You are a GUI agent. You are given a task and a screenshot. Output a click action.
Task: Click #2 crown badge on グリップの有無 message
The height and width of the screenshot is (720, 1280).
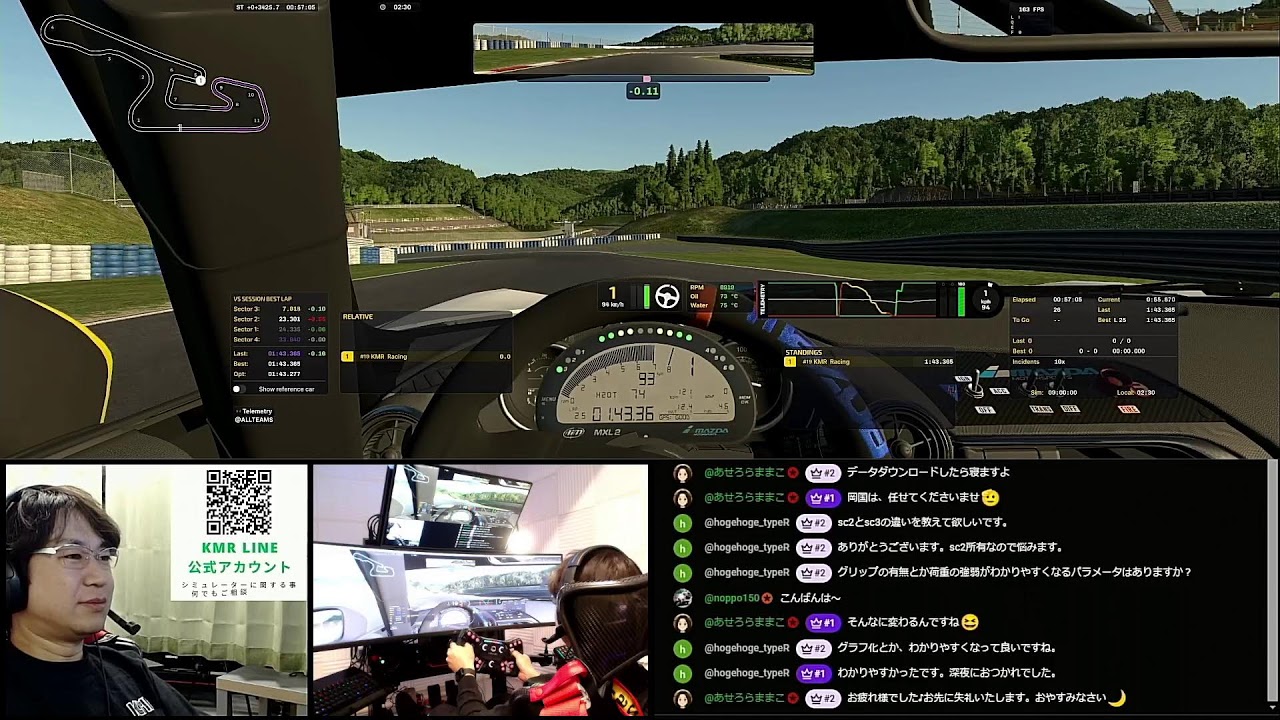(x=814, y=572)
